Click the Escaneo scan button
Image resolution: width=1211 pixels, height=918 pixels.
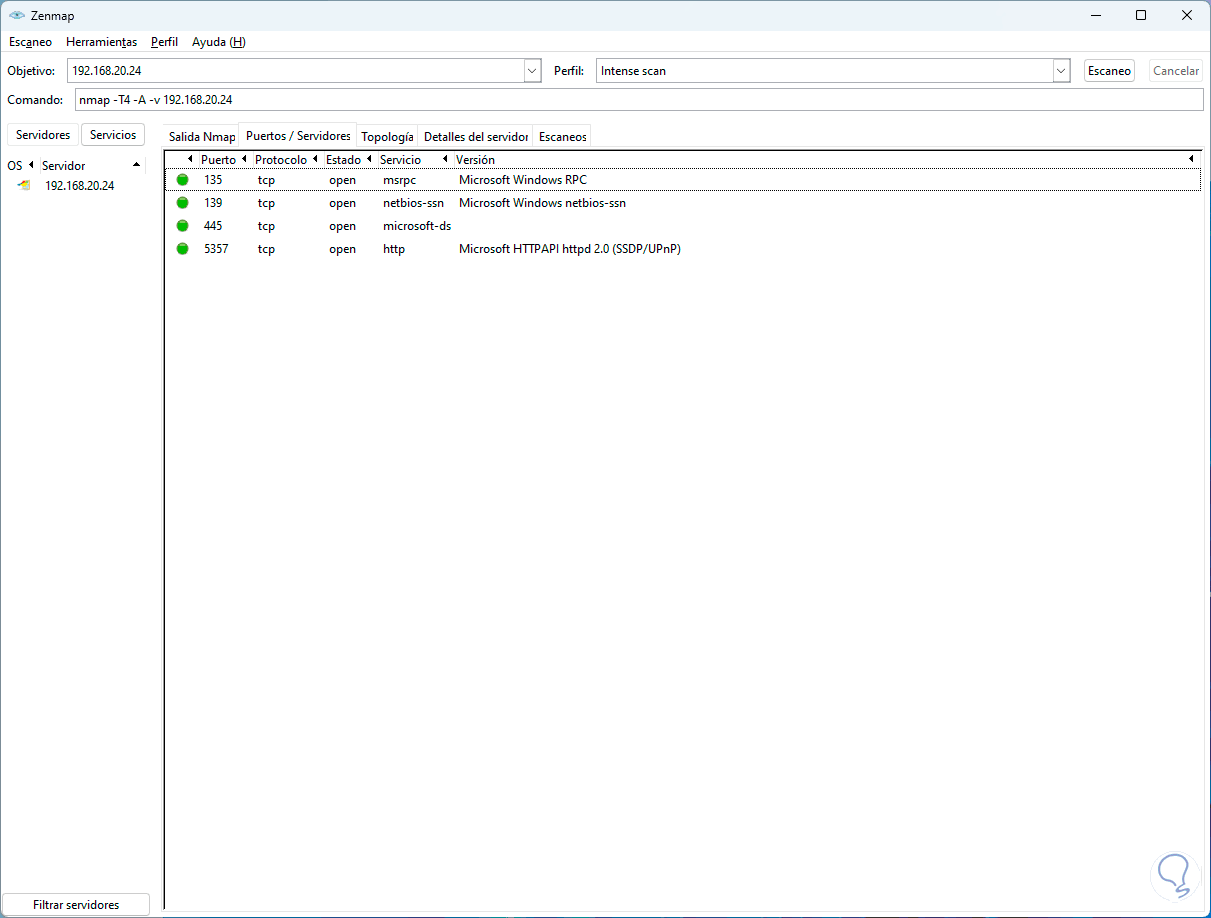coord(1109,71)
